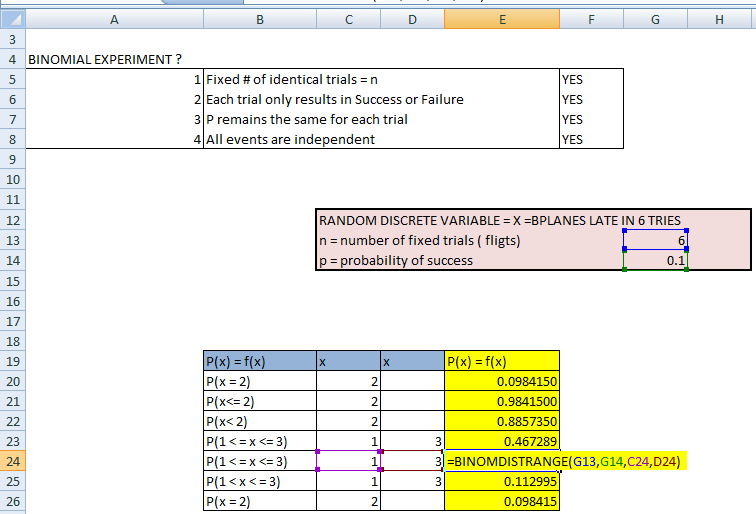Select the 'All events are independent' cell

tap(380, 139)
